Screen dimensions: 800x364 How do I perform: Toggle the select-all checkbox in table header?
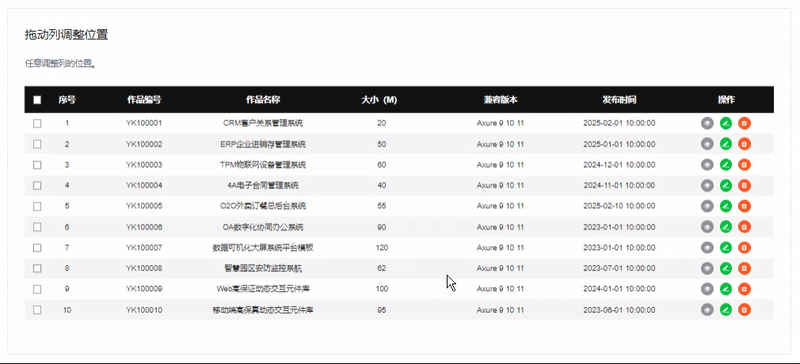37,100
